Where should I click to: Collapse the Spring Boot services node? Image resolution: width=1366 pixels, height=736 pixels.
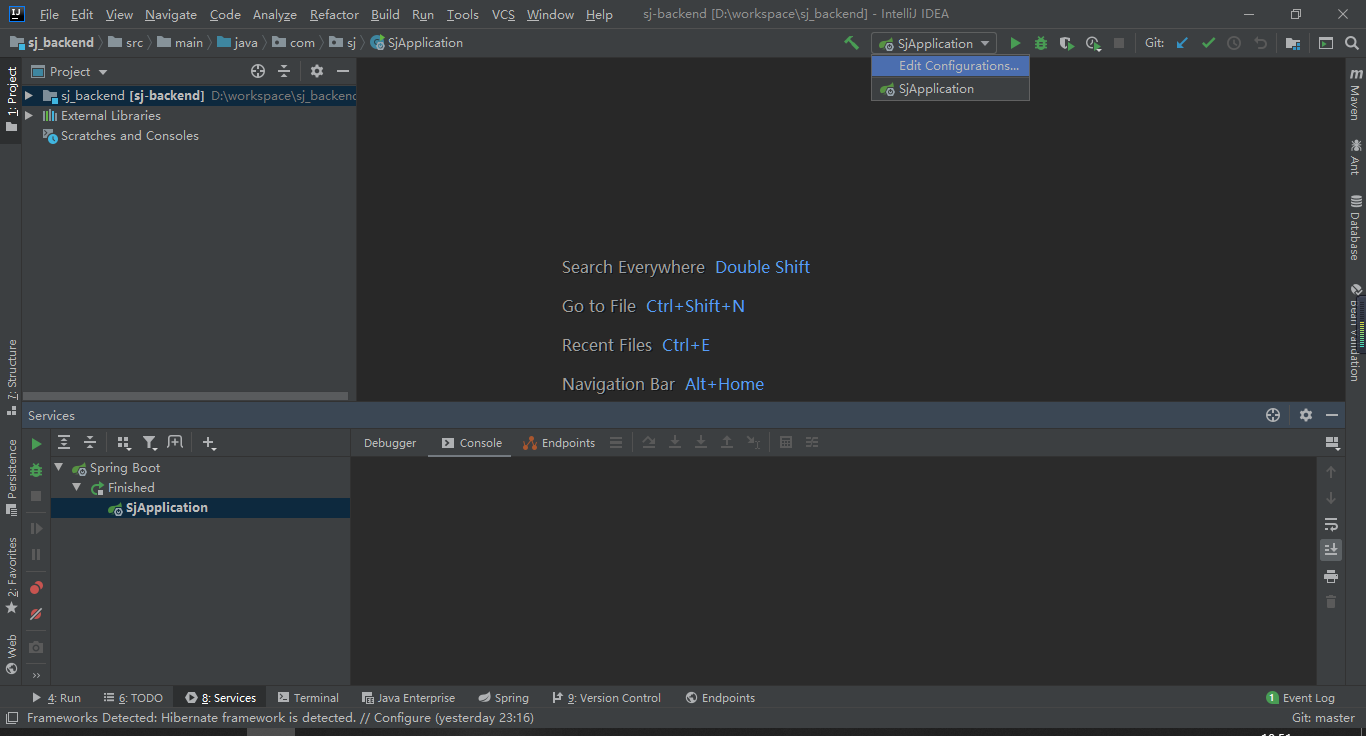click(x=59, y=468)
